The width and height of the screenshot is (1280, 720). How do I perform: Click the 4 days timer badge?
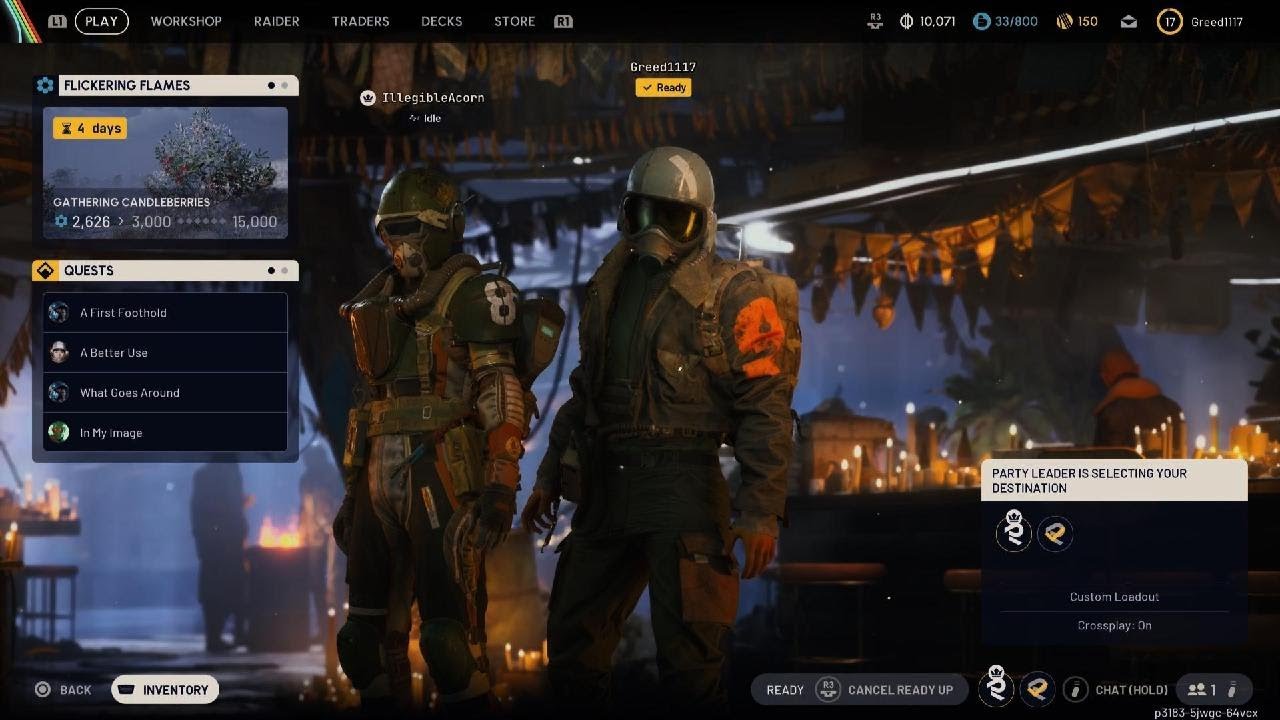point(90,128)
